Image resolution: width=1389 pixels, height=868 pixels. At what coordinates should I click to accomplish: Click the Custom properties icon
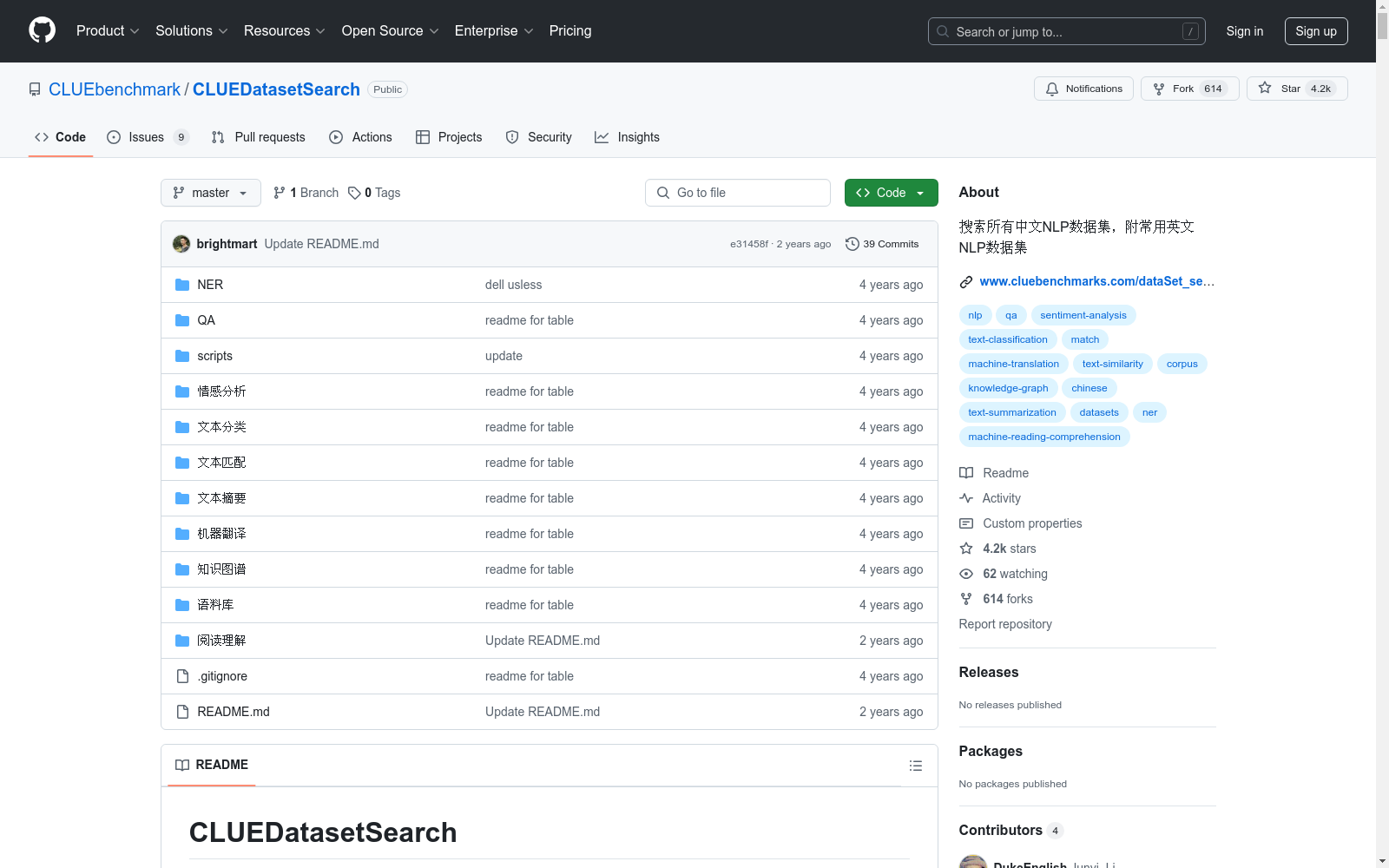pyautogui.click(x=966, y=523)
